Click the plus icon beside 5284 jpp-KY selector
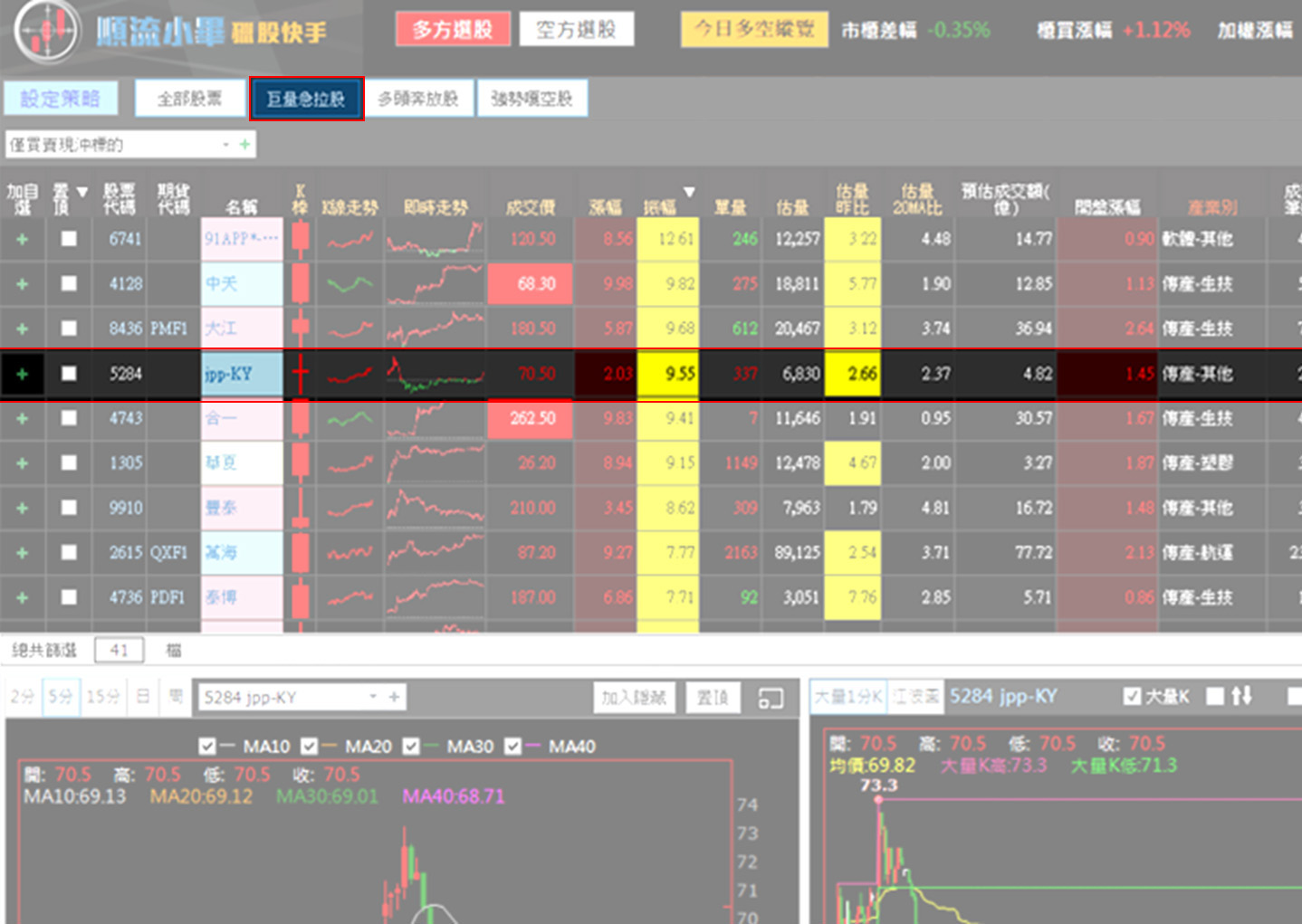This screenshot has width=1302, height=924. tap(394, 697)
